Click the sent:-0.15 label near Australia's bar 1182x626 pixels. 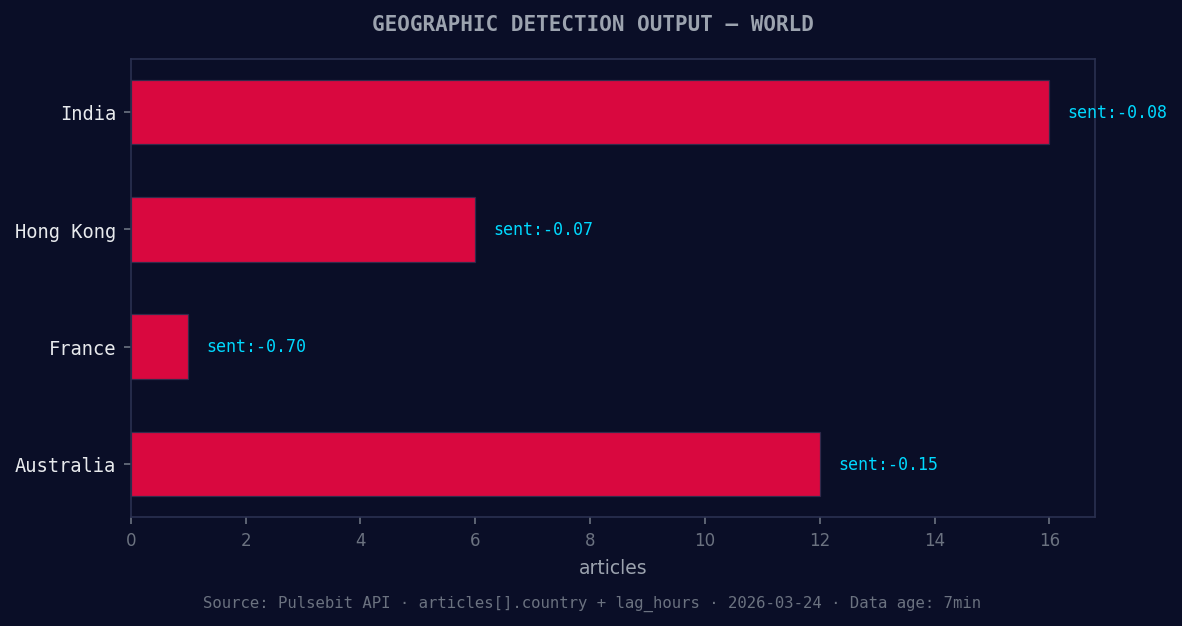point(887,463)
